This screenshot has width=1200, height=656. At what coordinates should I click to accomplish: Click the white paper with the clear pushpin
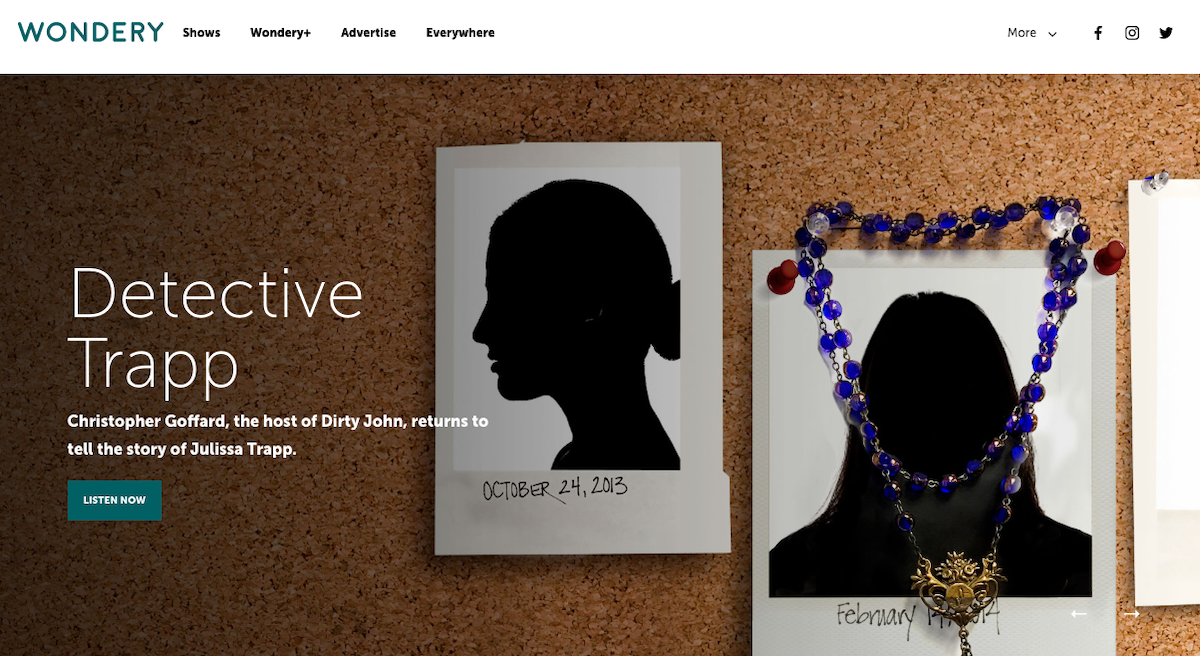click(x=1165, y=390)
